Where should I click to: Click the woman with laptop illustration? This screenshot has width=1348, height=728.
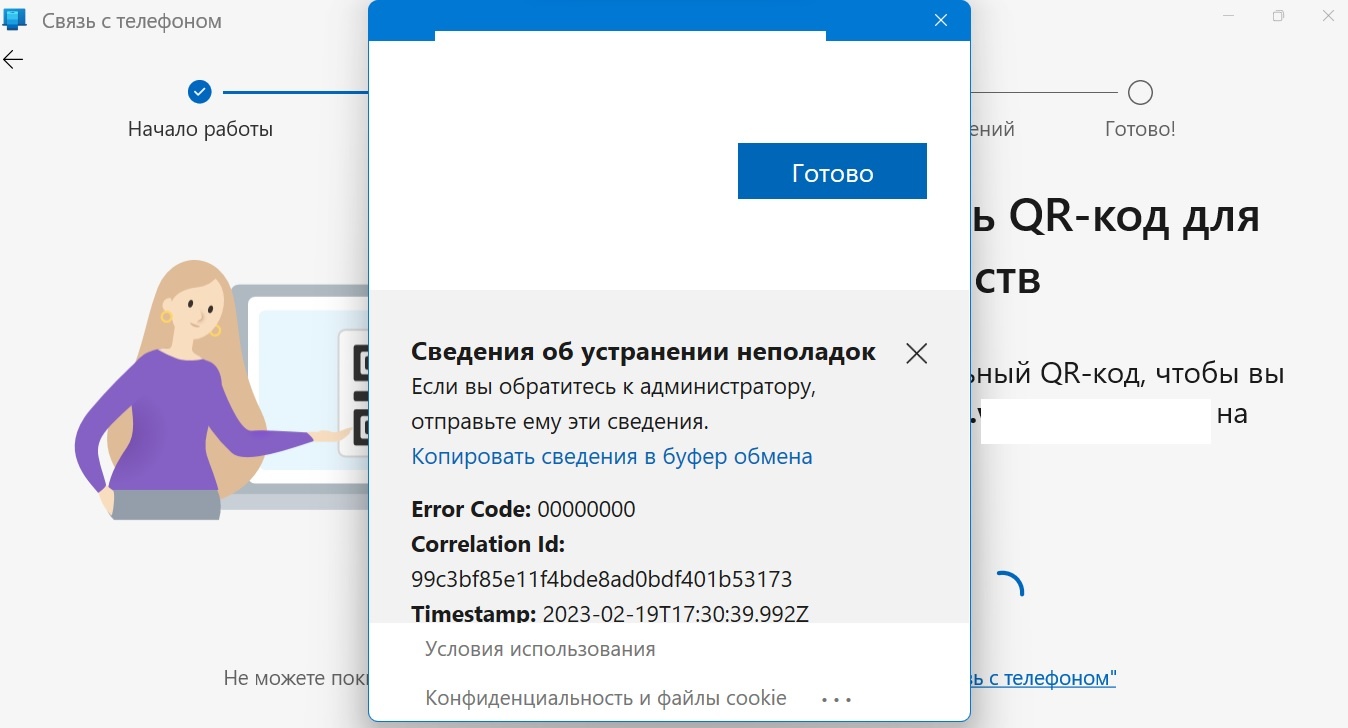pyautogui.click(x=222, y=390)
